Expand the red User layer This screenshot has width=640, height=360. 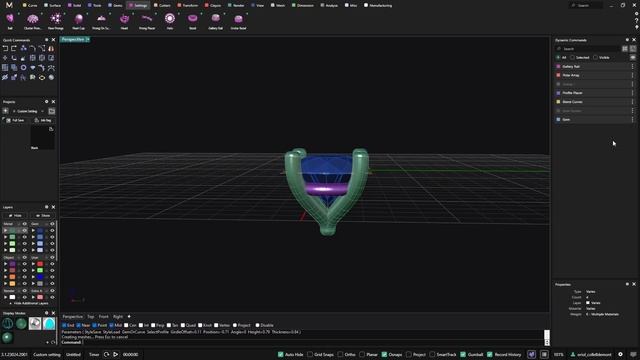coord(33,264)
